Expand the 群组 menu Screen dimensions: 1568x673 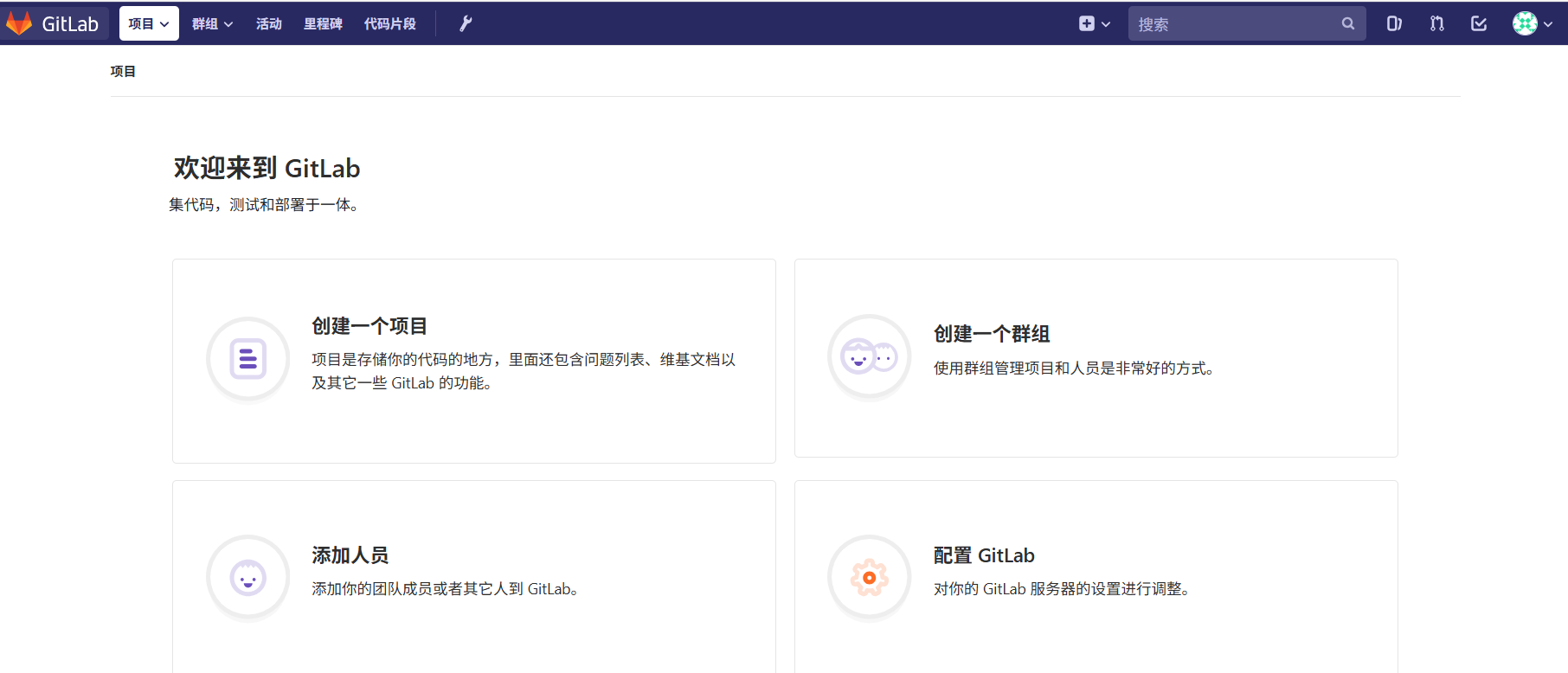pyautogui.click(x=212, y=23)
